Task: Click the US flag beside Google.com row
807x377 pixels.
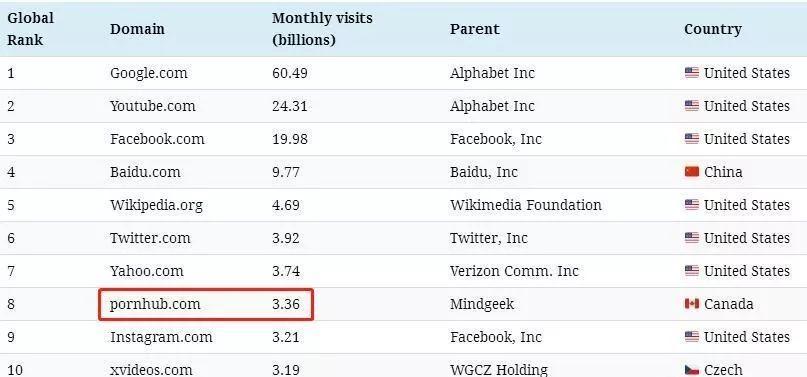Action: [x=692, y=73]
